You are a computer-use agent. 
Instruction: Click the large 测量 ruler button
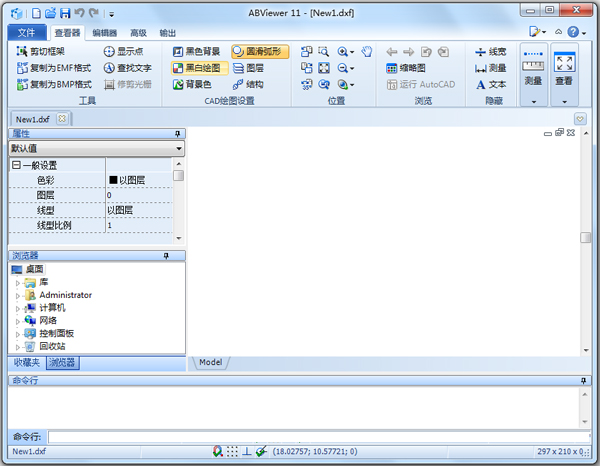click(533, 68)
